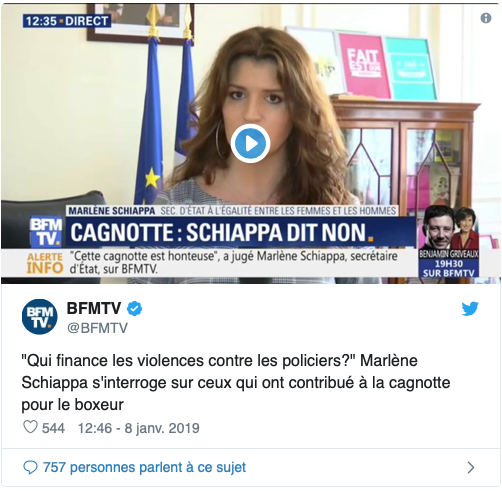Click the Twitter bird logo
This screenshot has width=502, height=491.
point(470,309)
